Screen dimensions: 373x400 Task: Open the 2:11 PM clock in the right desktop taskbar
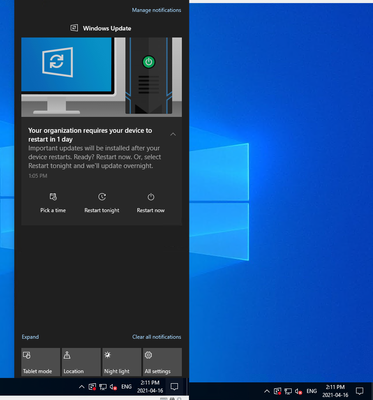(x=335, y=391)
